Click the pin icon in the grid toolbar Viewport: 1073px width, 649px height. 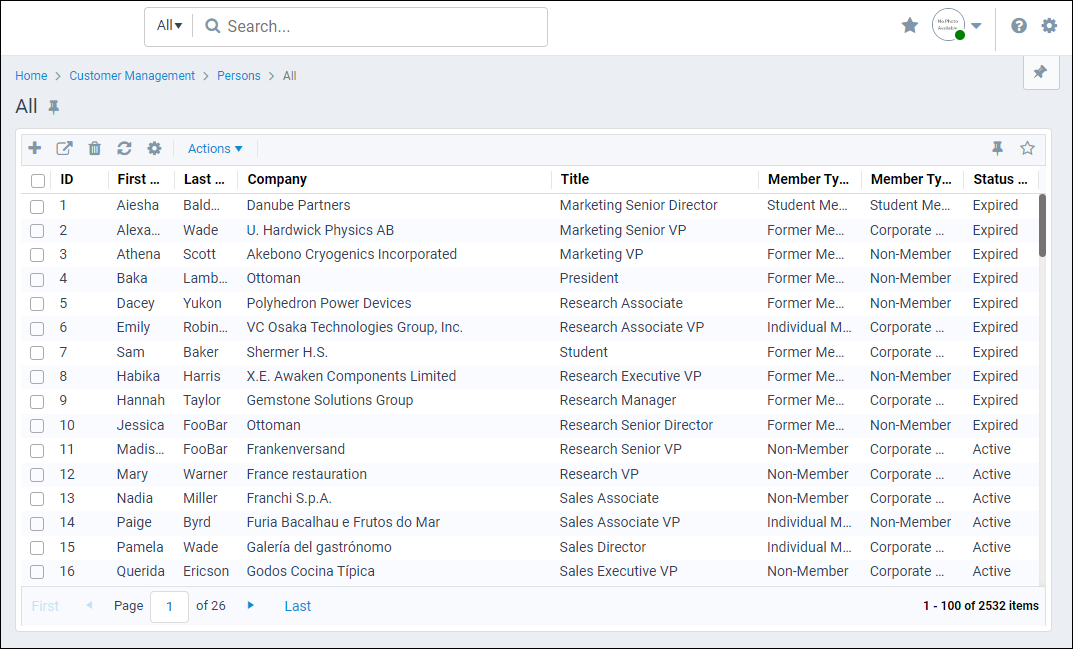tap(997, 148)
